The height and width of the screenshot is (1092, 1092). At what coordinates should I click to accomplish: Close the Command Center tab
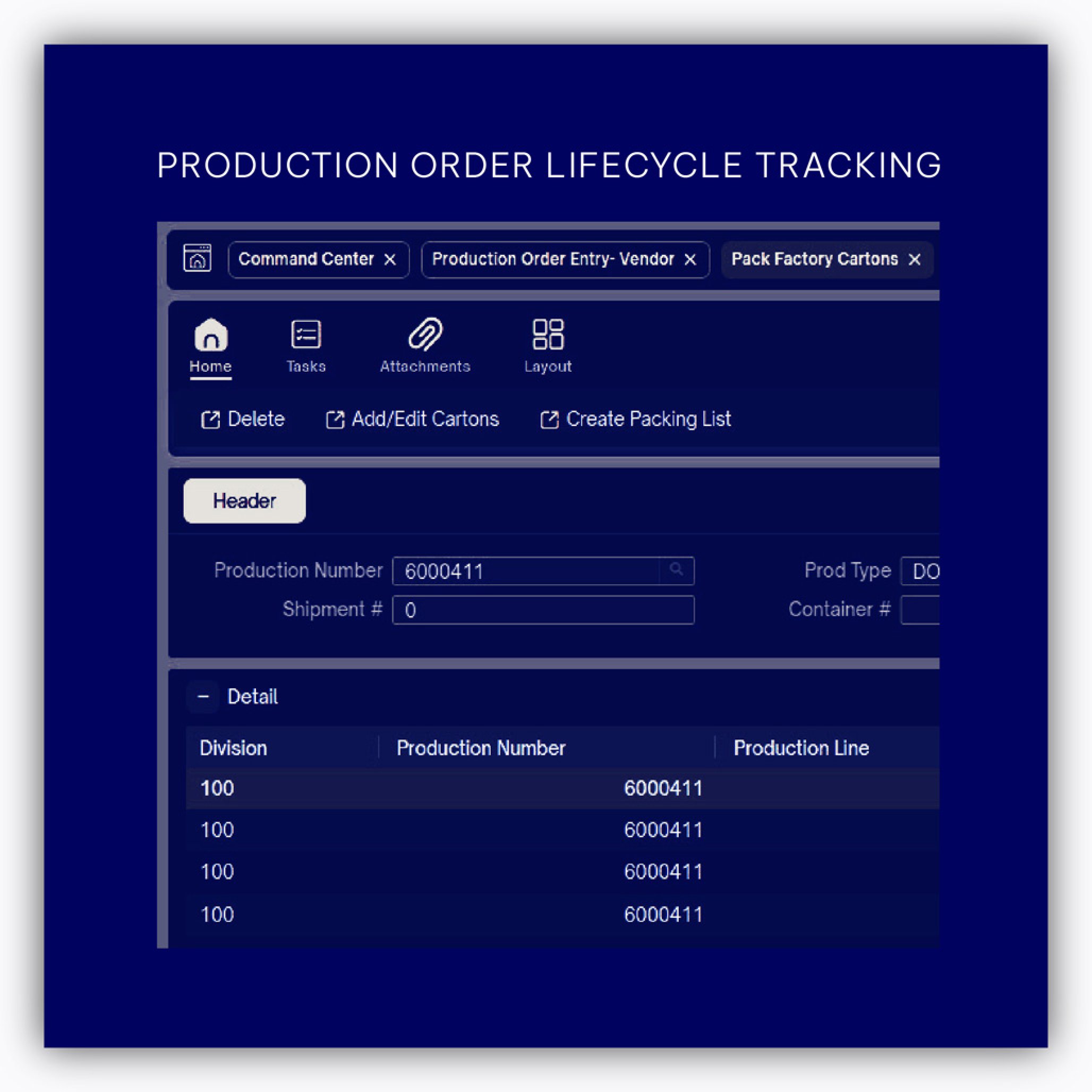pos(390,259)
